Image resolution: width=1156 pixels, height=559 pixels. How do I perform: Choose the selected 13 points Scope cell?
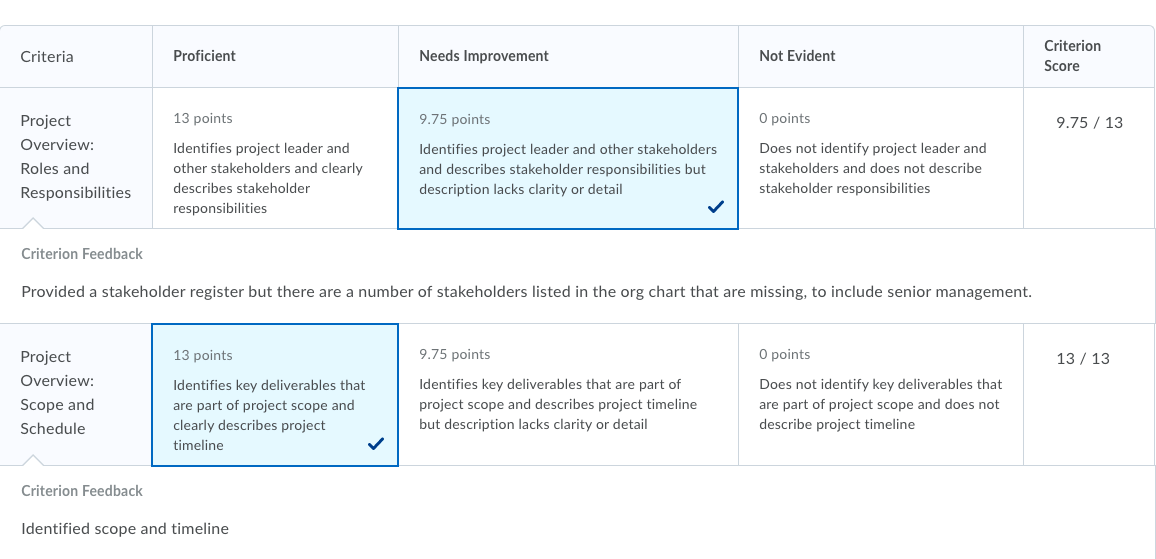pyautogui.click(x=275, y=395)
